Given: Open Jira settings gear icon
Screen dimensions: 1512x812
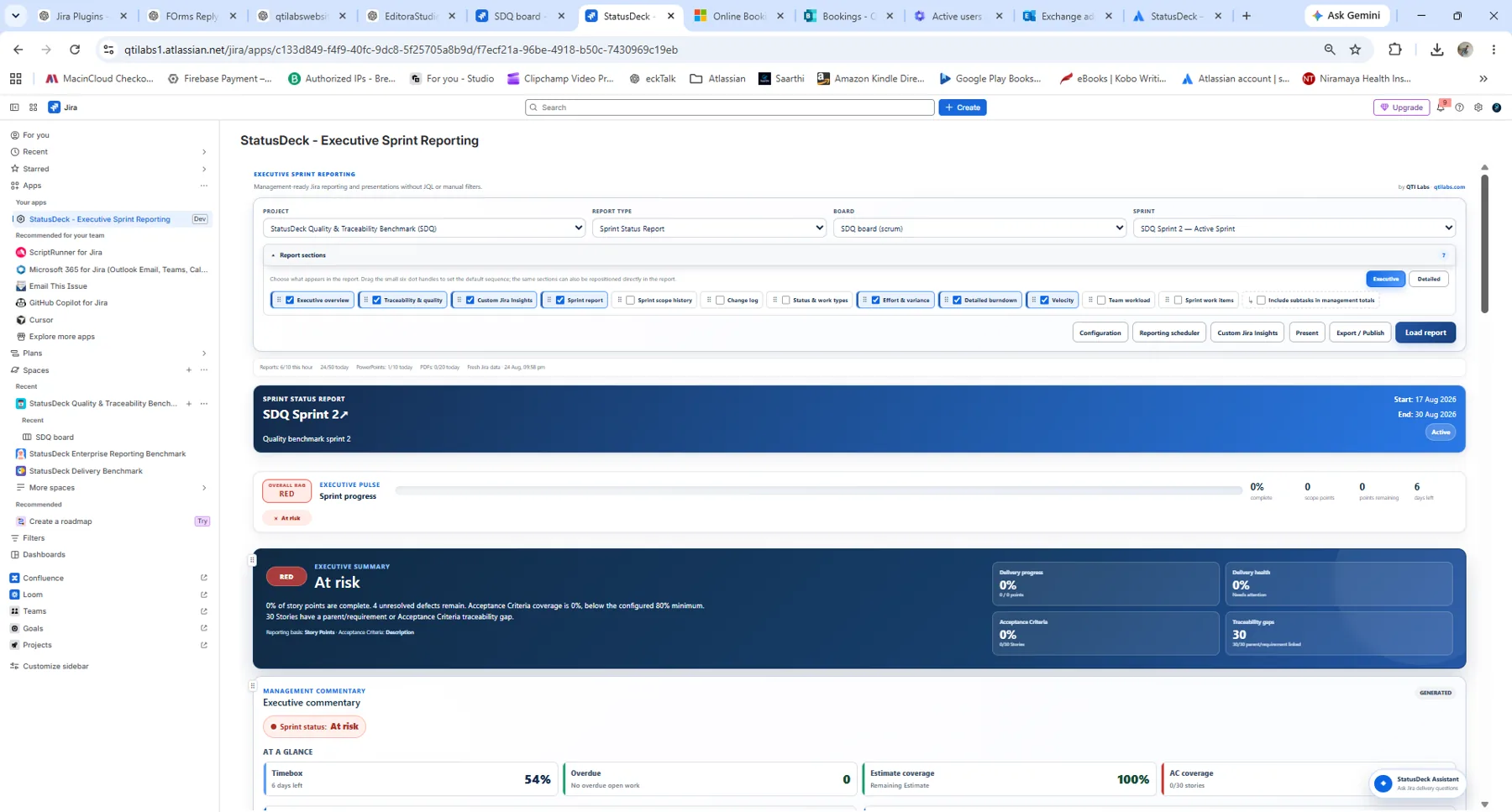Looking at the screenshot, I should coord(1478,107).
